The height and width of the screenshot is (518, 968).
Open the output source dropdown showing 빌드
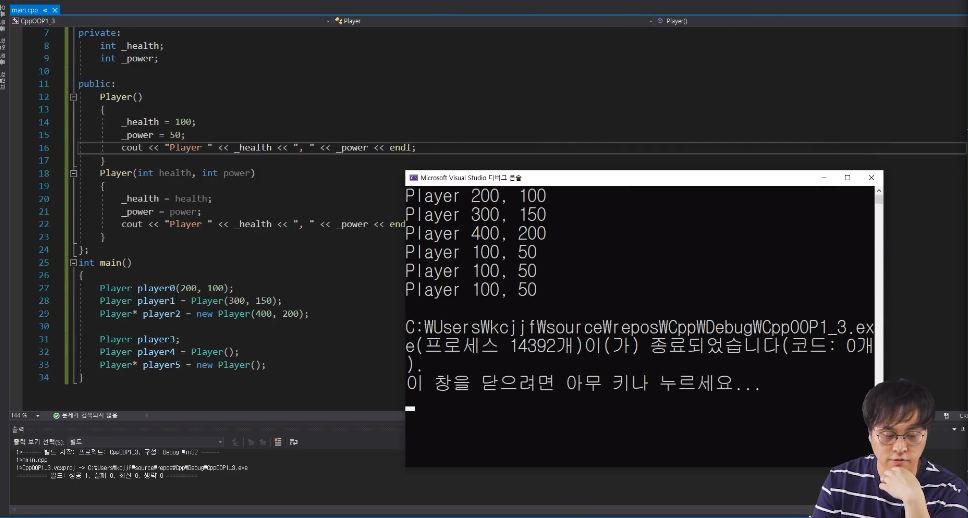click(145, 442)
